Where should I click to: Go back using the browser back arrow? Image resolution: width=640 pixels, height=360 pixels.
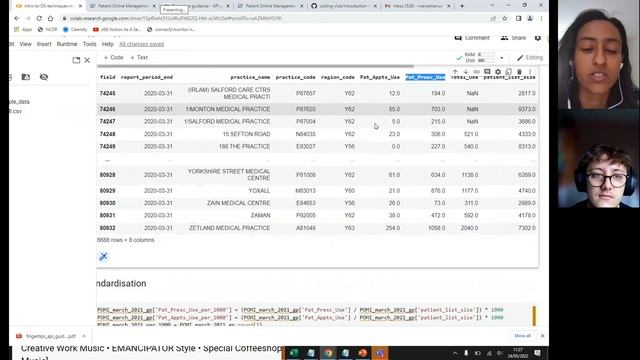pyautogui.click(x=17, y=18)
